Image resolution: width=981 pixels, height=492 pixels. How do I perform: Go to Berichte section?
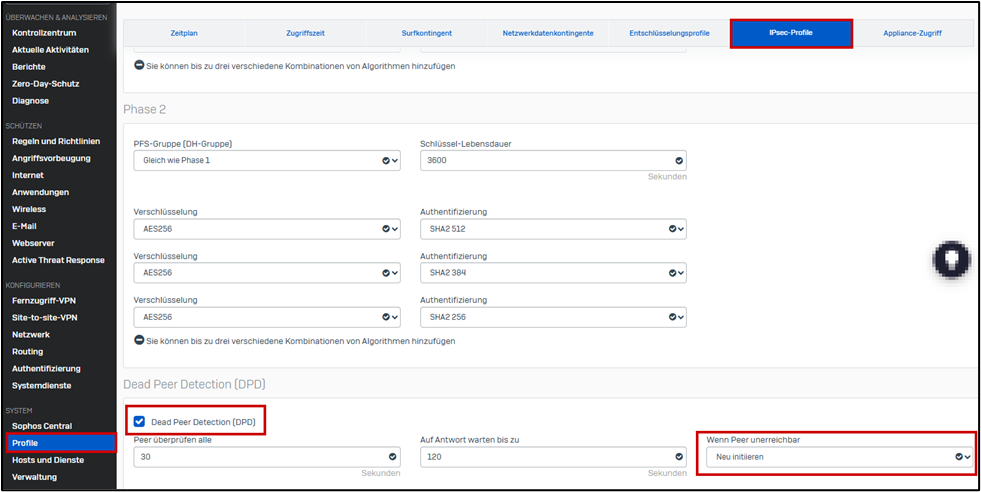(x=29, y=66)
